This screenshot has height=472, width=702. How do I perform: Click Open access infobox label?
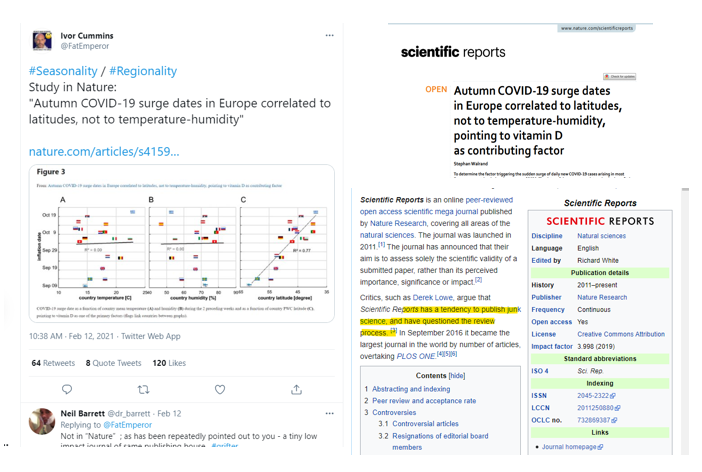click(x=552, y=322)
